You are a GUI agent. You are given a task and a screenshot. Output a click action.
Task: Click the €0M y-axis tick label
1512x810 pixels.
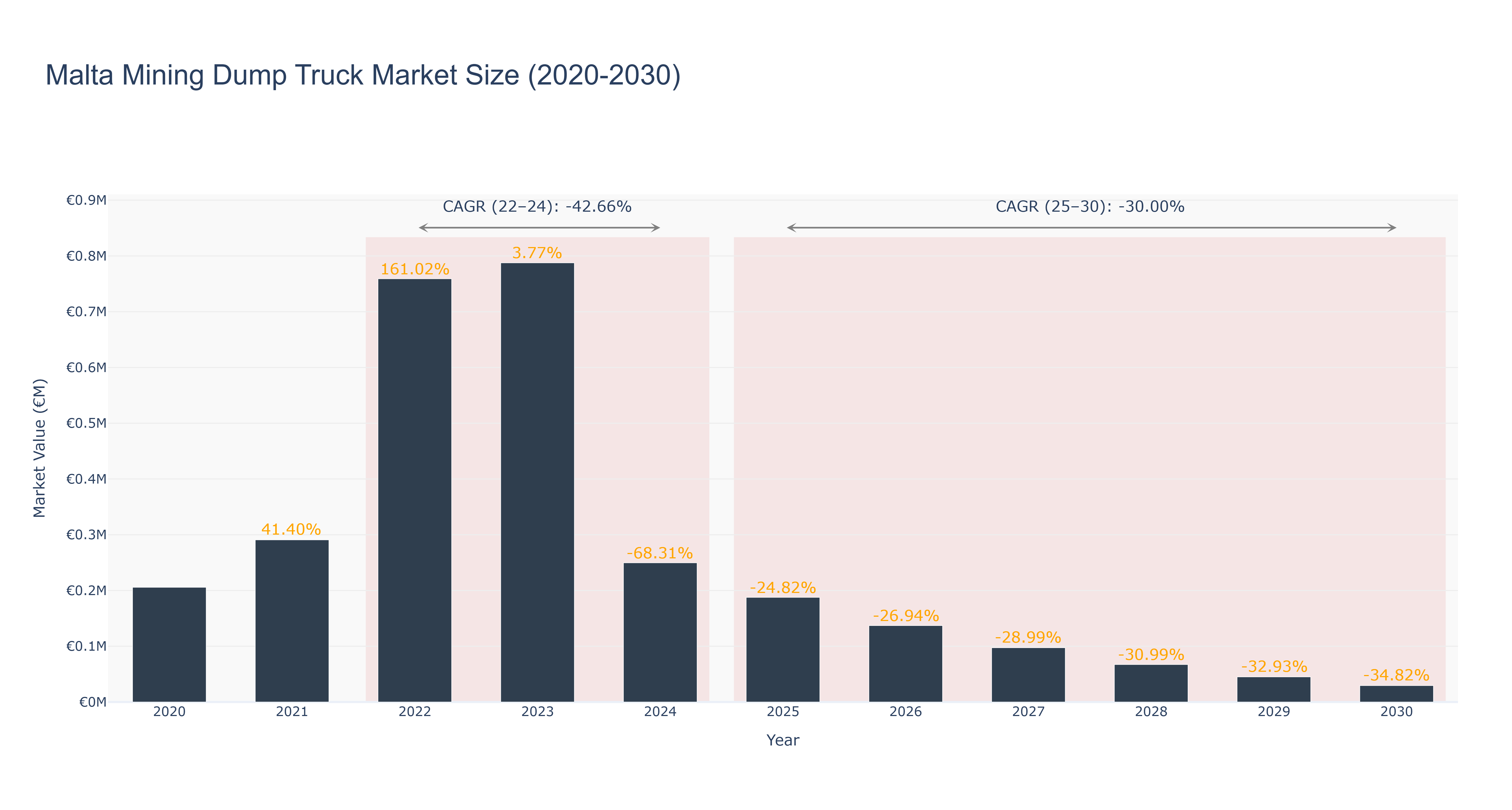(x=93, y=702)
